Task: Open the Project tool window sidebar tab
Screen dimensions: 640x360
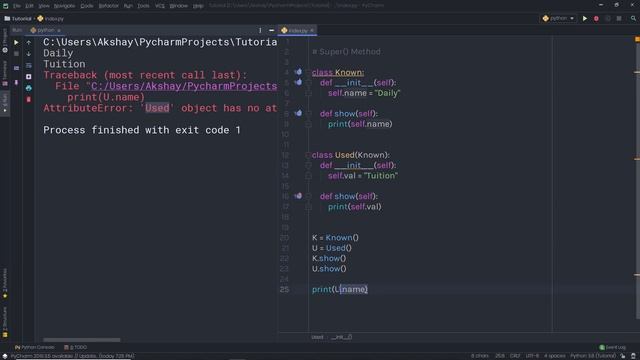Action: (5, 41)
